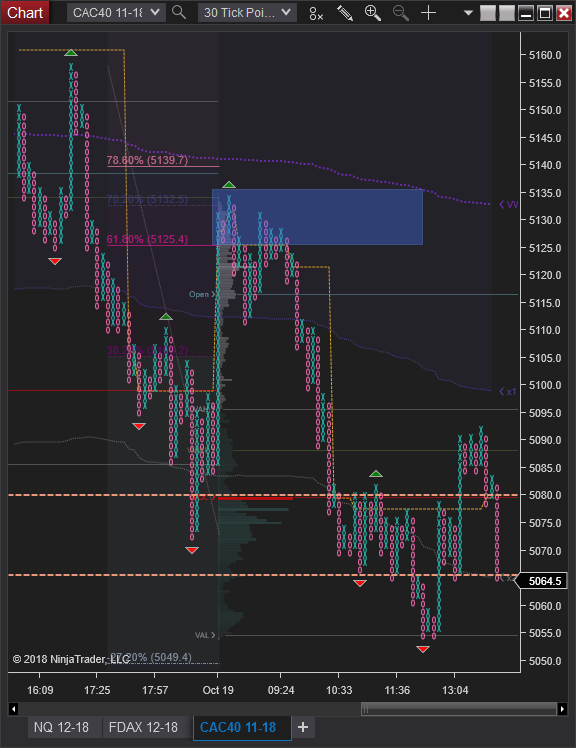Click the 13:04 time axis label

point(455,690)
